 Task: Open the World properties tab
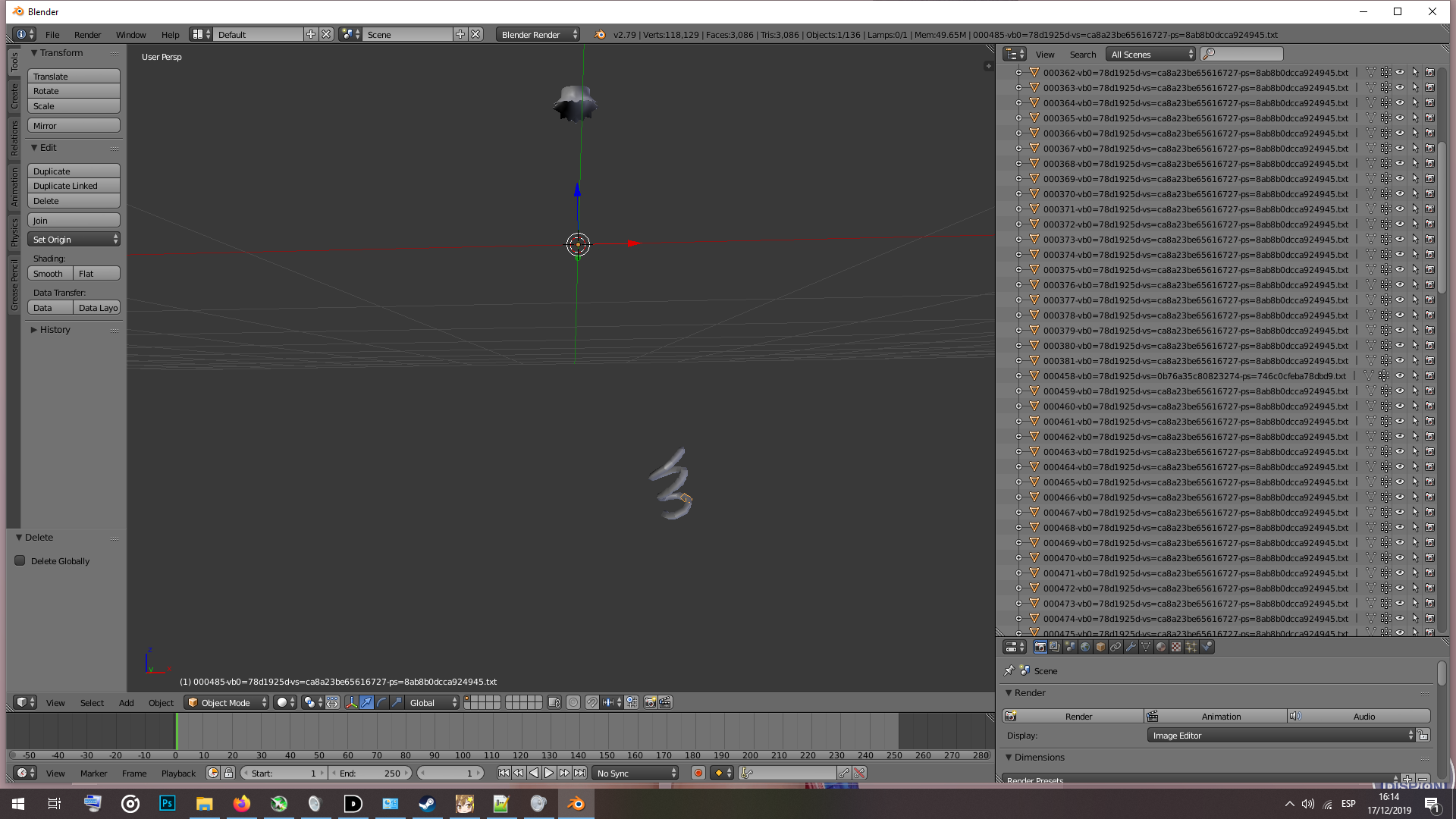click(x=1085, y=647)
